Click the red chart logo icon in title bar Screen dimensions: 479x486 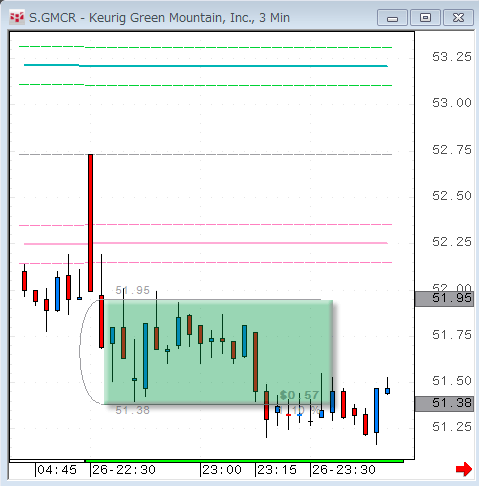[x=17, y=18]
